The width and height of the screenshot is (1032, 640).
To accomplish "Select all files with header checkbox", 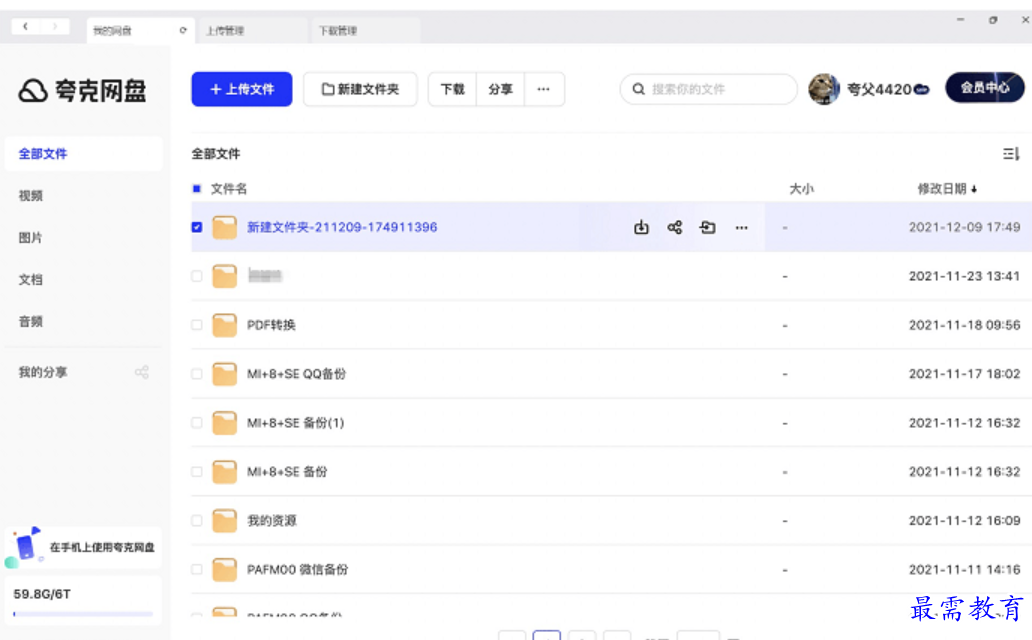I will [196, 189].
